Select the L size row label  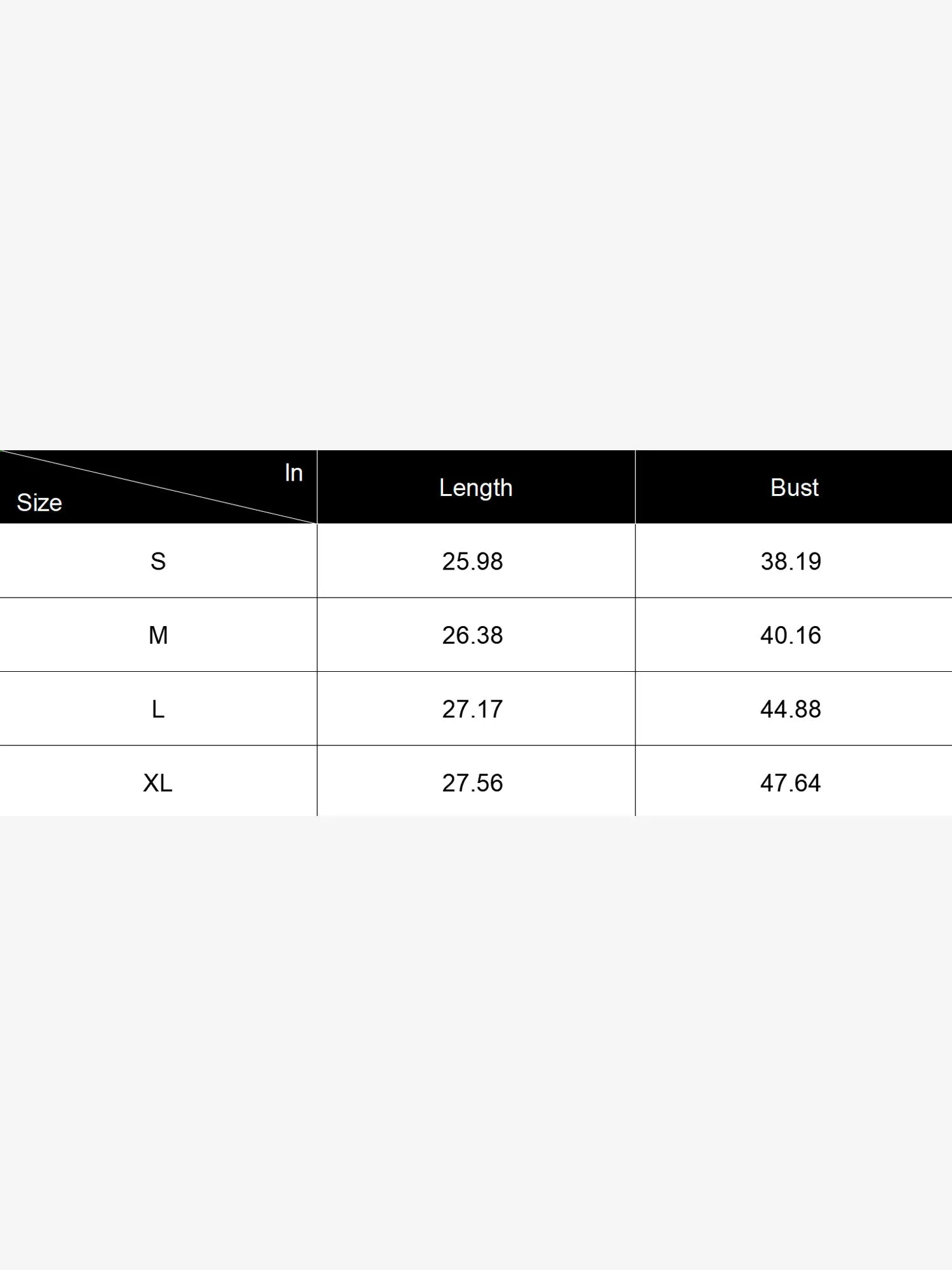(158, 709)
